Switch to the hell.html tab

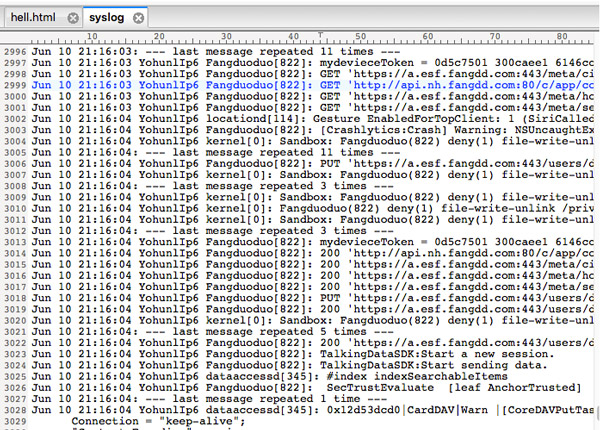point(33,18)
